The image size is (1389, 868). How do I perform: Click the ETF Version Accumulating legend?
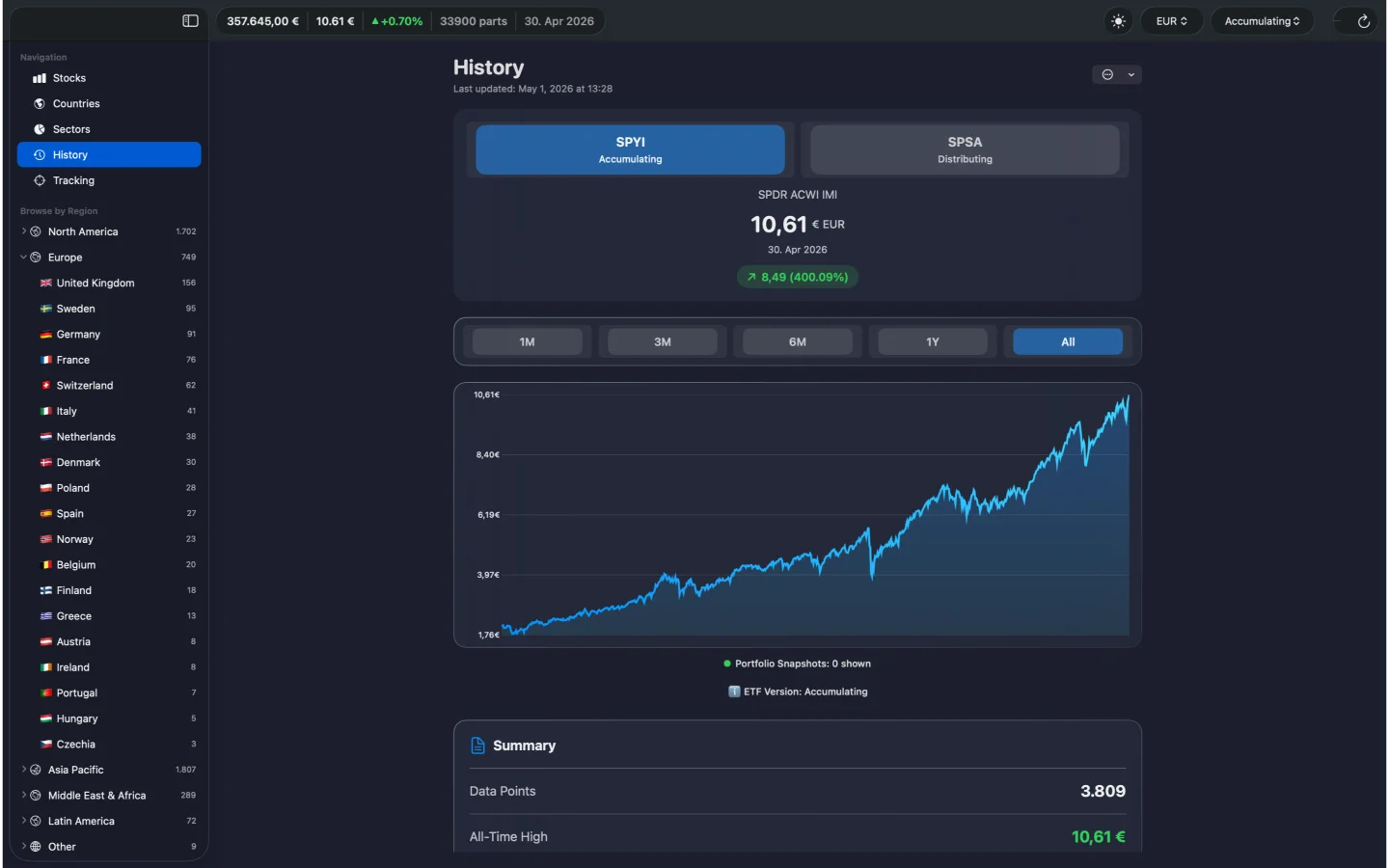click(798, 692)
